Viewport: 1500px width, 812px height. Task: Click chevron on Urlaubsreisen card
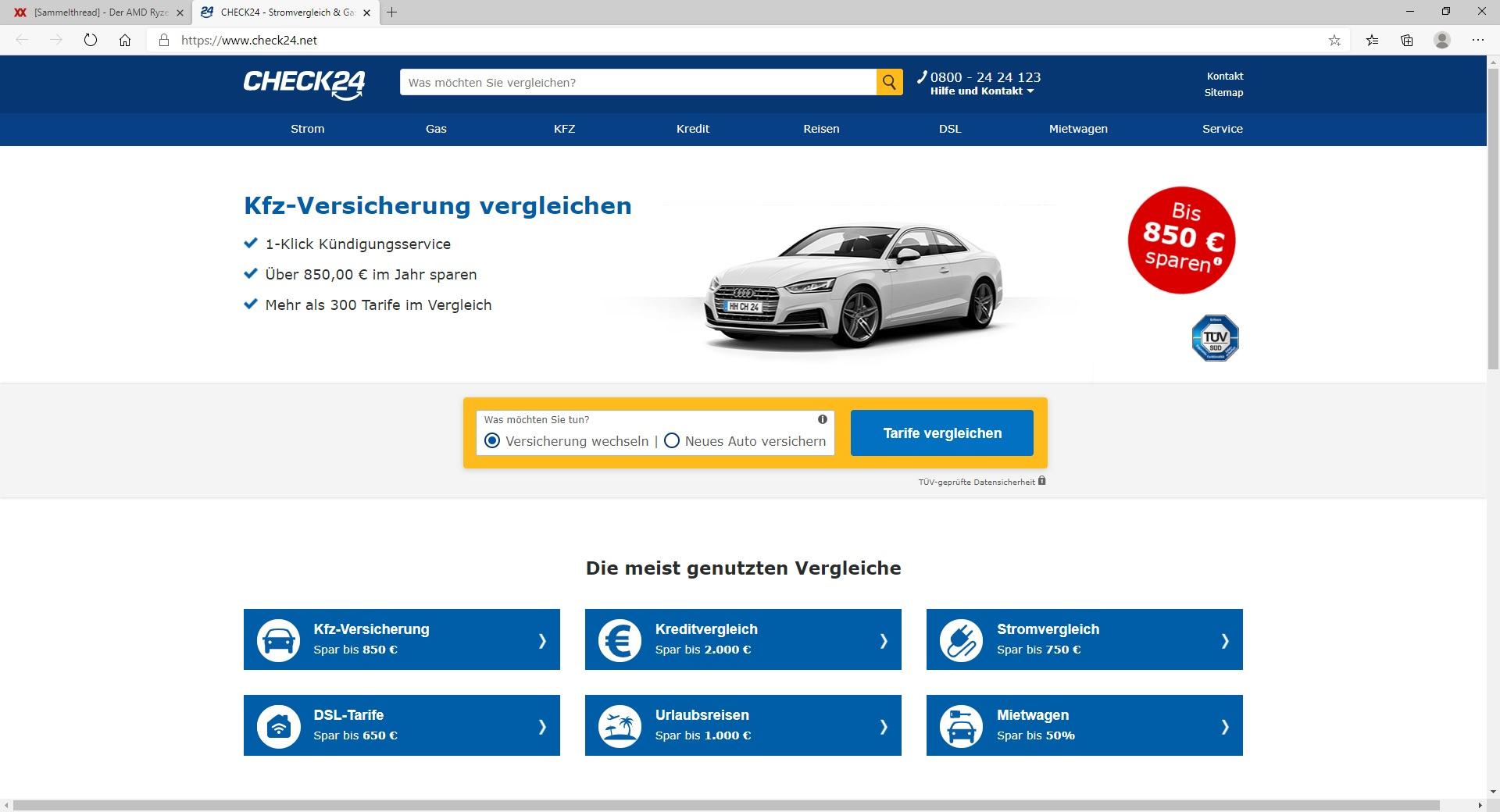click(x=884, y=727)
